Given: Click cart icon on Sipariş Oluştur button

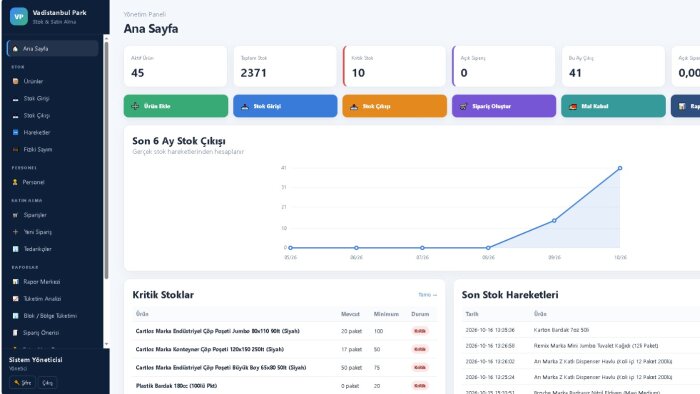Looking at the screenshot, I should pyautogui.click(x=463, y=106).
